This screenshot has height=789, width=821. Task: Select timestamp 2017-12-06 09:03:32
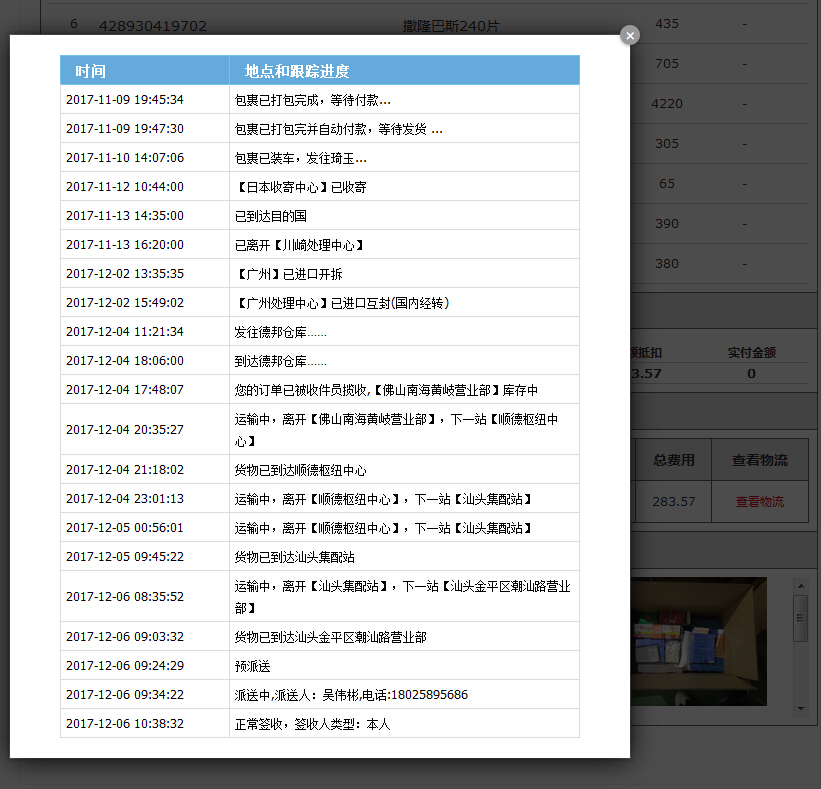(x=125, y=637)
